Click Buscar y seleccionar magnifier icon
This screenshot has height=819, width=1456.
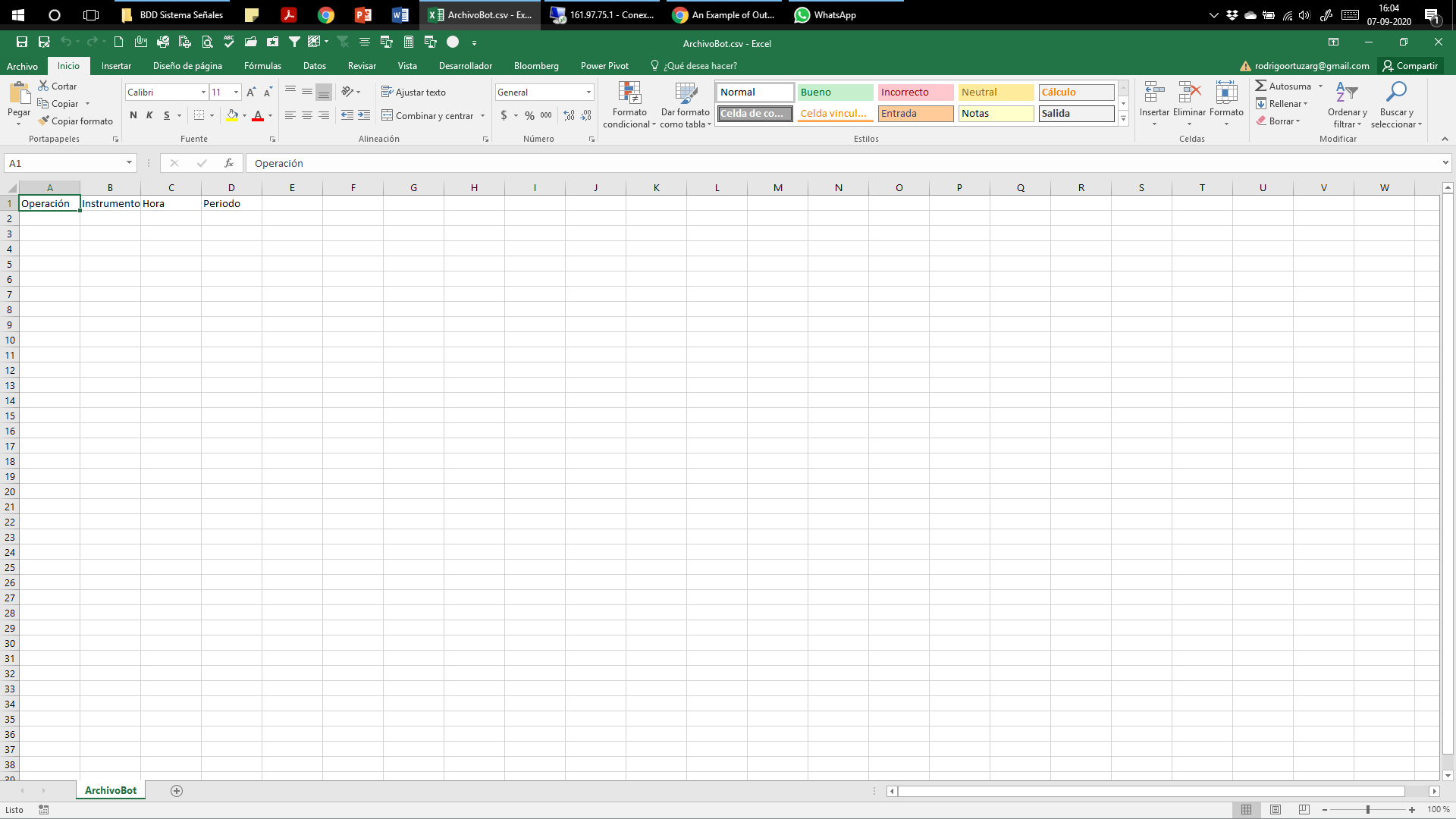pyautogui.click(x=1396, y=93)
